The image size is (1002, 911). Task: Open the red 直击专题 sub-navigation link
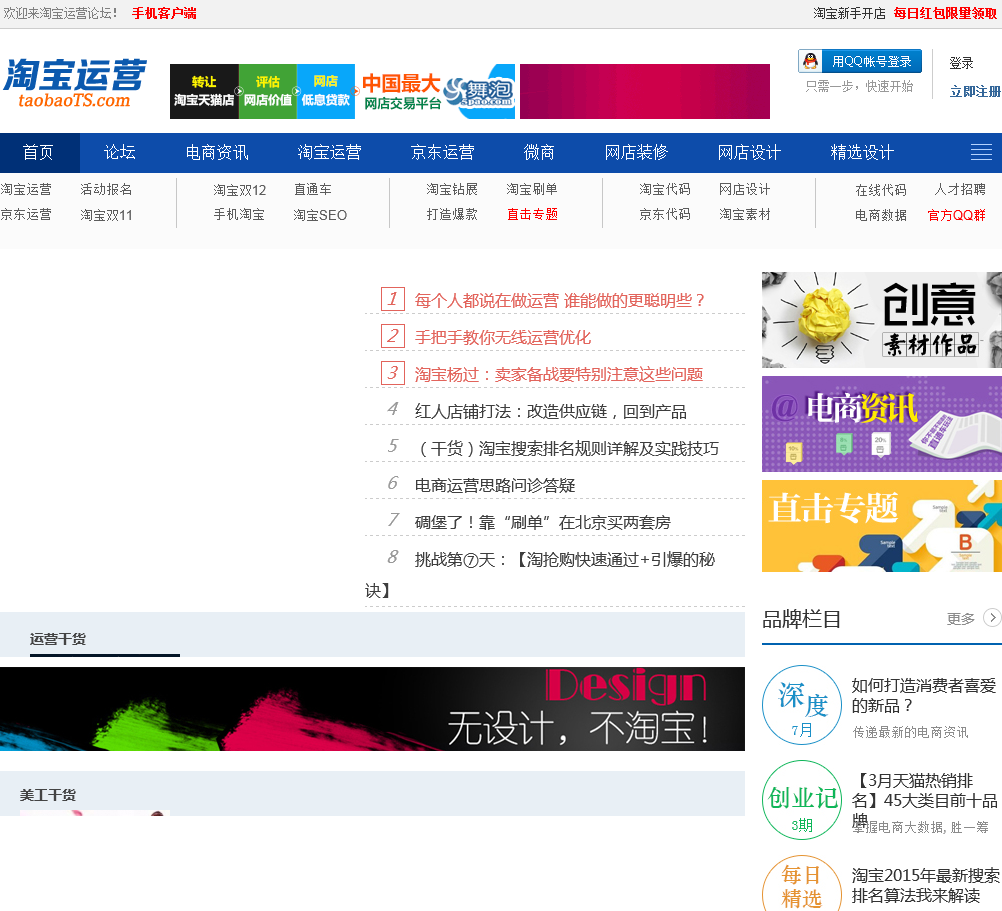532,215
